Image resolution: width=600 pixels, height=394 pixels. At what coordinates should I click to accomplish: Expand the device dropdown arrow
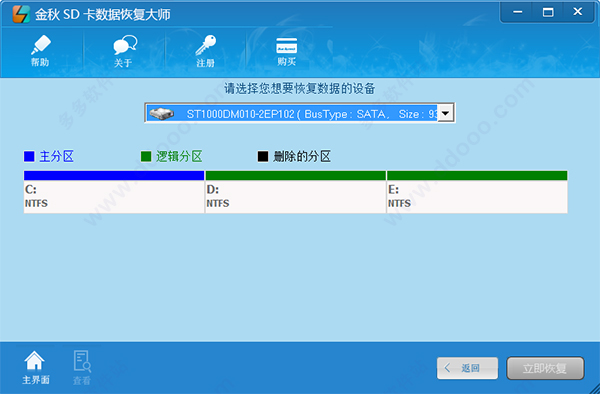tap(445, 113)
